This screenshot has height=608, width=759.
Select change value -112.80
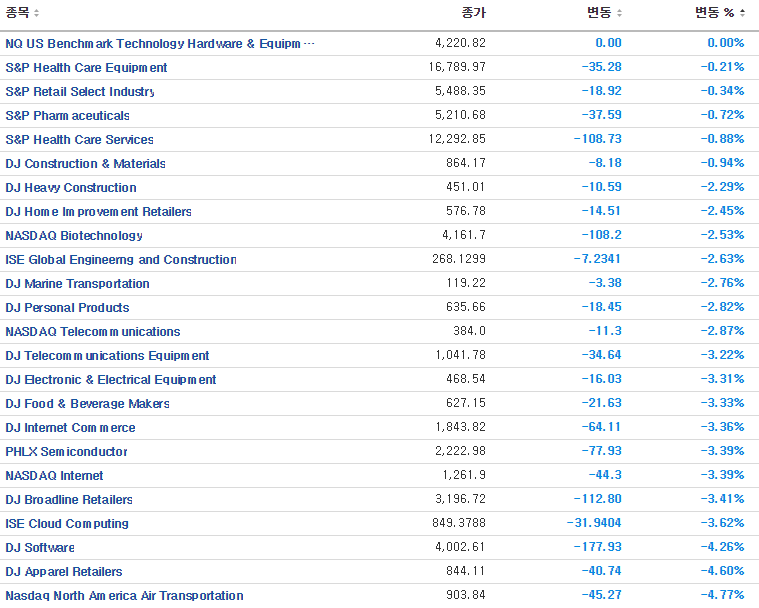[x=597, y=499]
